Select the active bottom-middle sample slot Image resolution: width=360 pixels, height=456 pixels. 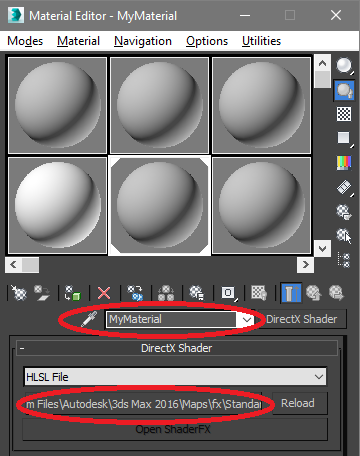(160, 206)
